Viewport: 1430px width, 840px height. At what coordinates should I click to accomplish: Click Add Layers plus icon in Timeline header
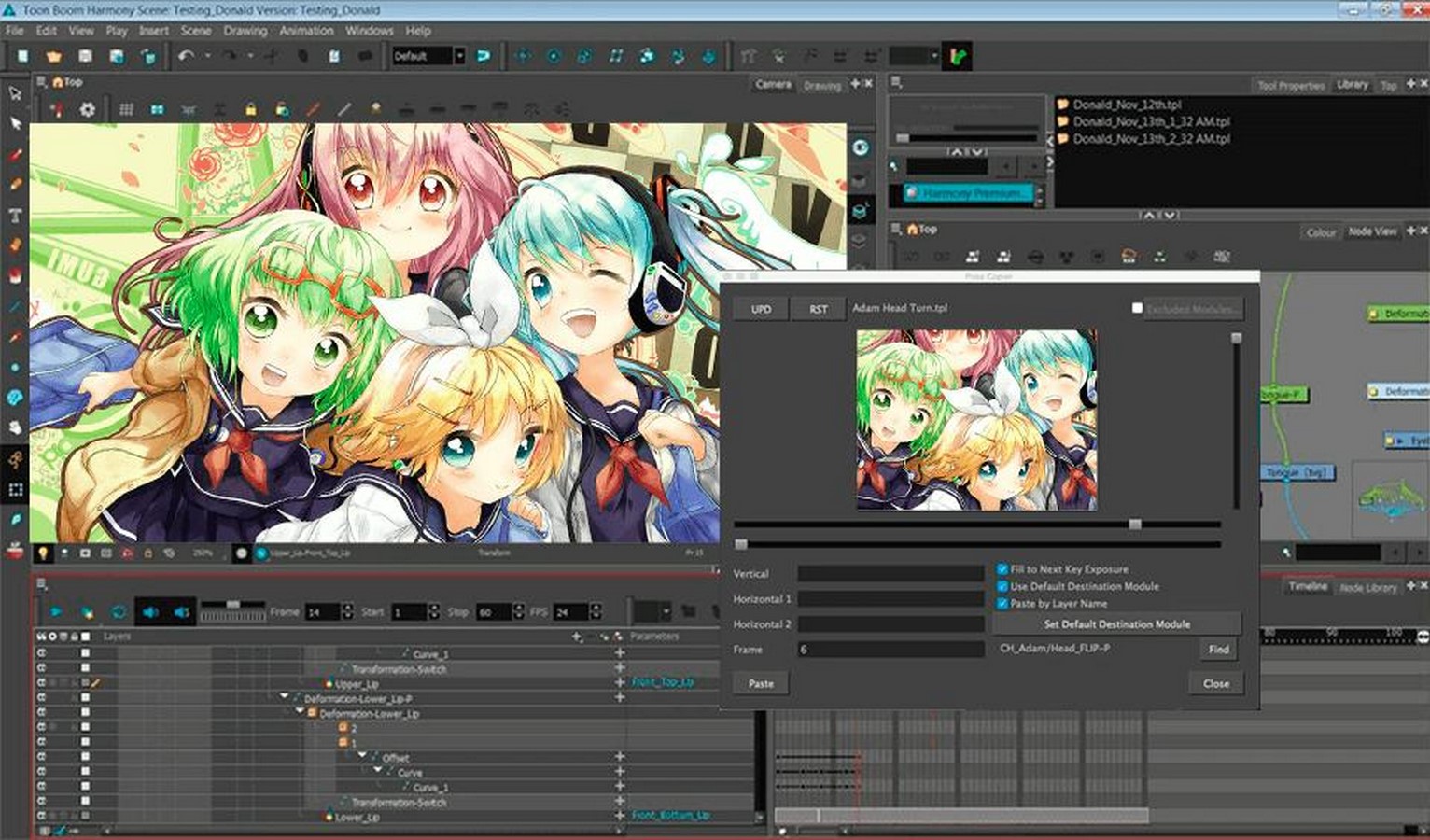coord(578,637)
